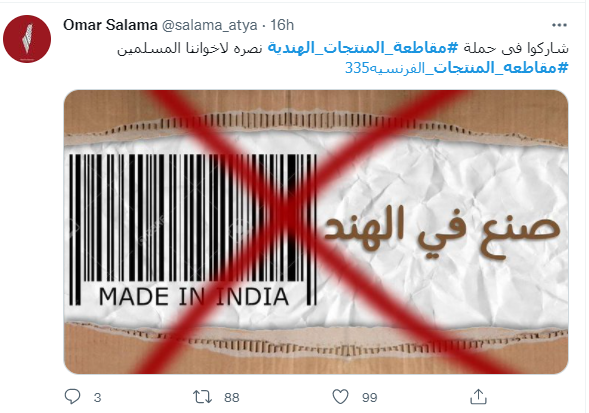Image resolution: width=589 pixels, height=413 pixels.
Task: Click the reply count 3
Action: [97, 398]
